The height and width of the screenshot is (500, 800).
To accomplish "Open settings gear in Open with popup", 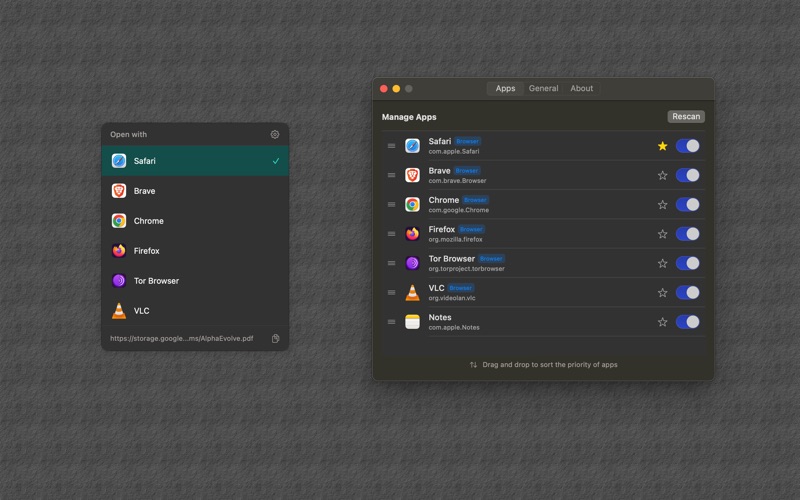I will pos(274,135).
